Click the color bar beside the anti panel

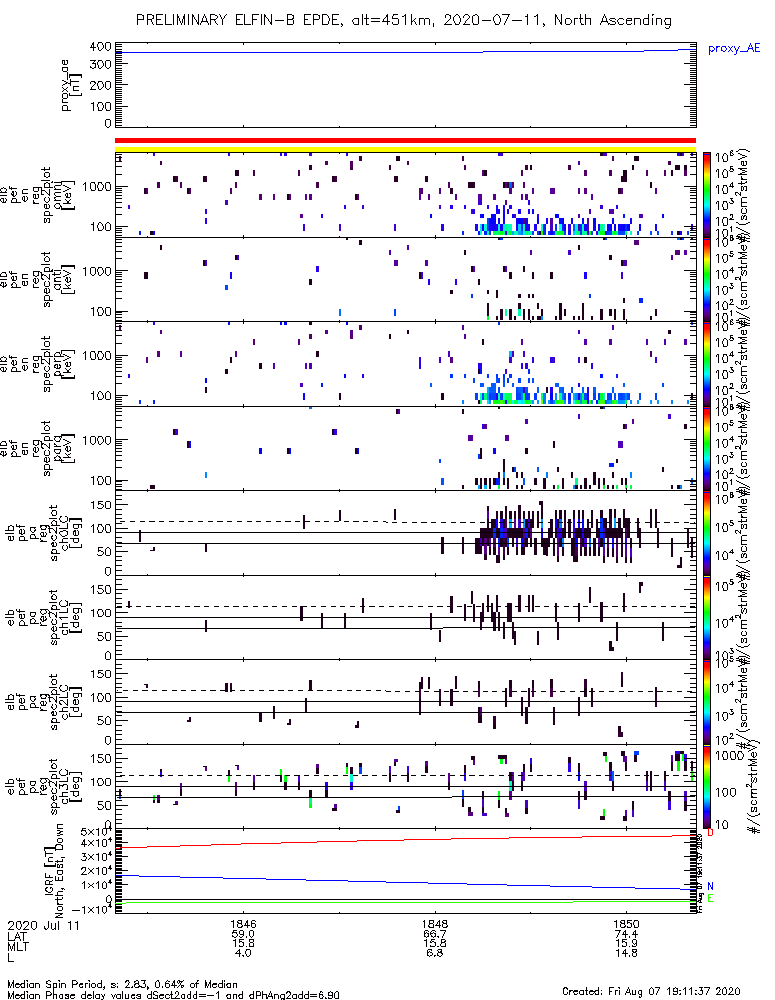pos(706,279)
